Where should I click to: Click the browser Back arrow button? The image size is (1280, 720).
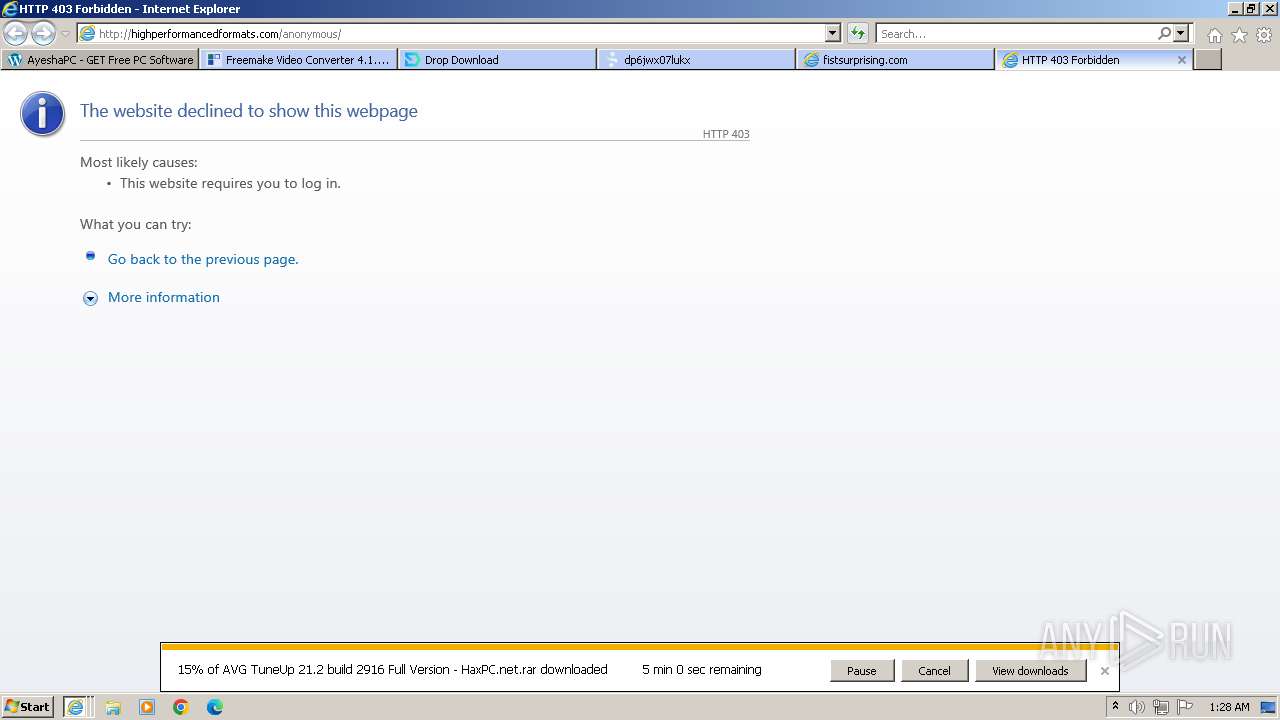tap(15, 33)
